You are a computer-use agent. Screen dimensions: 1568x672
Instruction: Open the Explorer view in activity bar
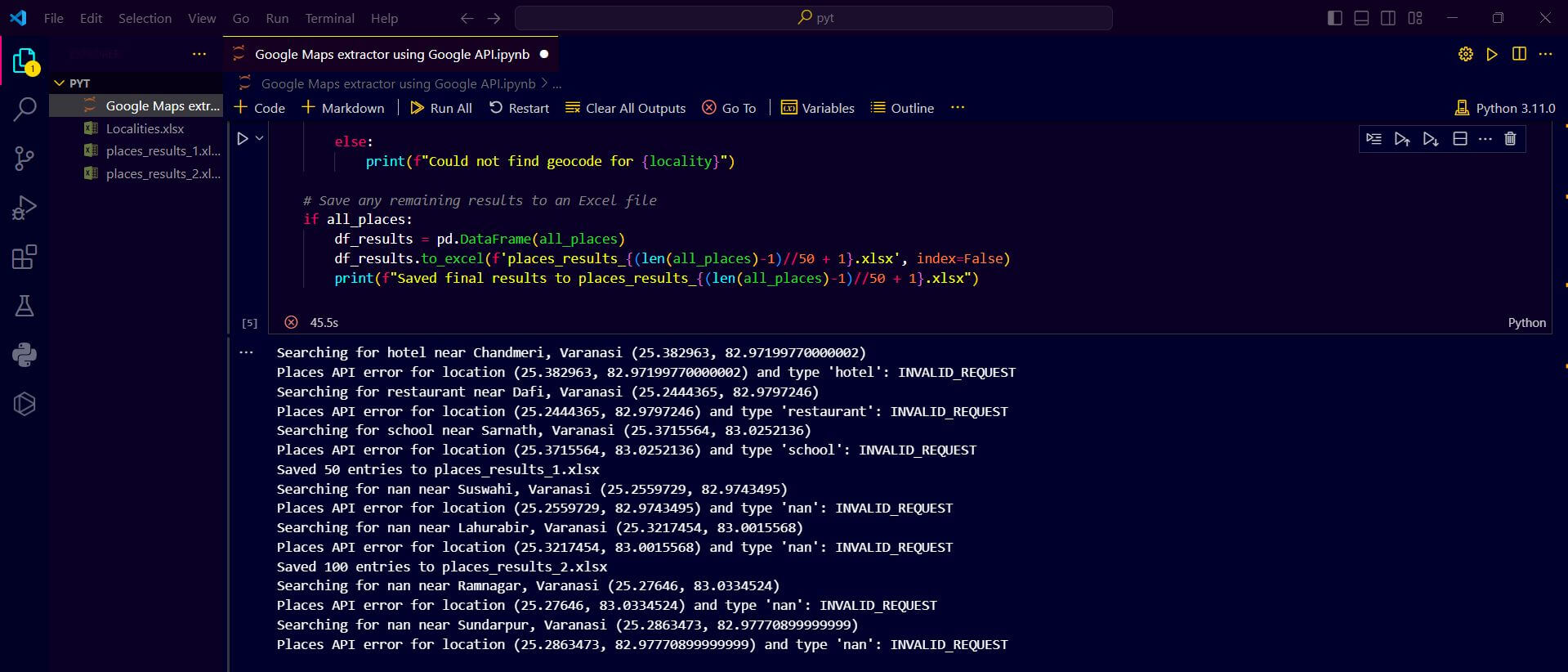25,60
